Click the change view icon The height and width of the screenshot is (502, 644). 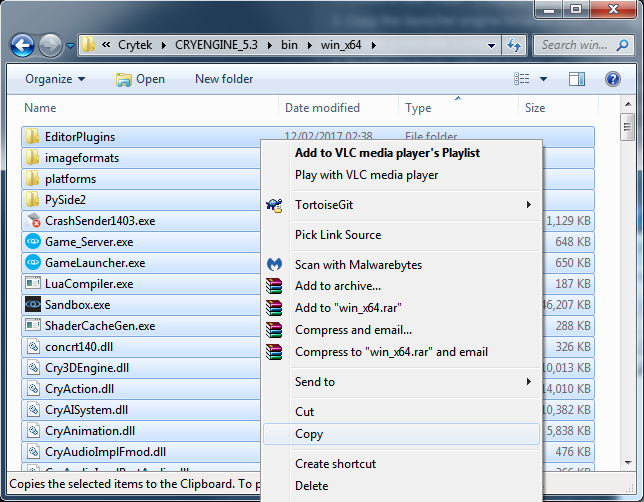pyautogui.click(x=522, y=78)
